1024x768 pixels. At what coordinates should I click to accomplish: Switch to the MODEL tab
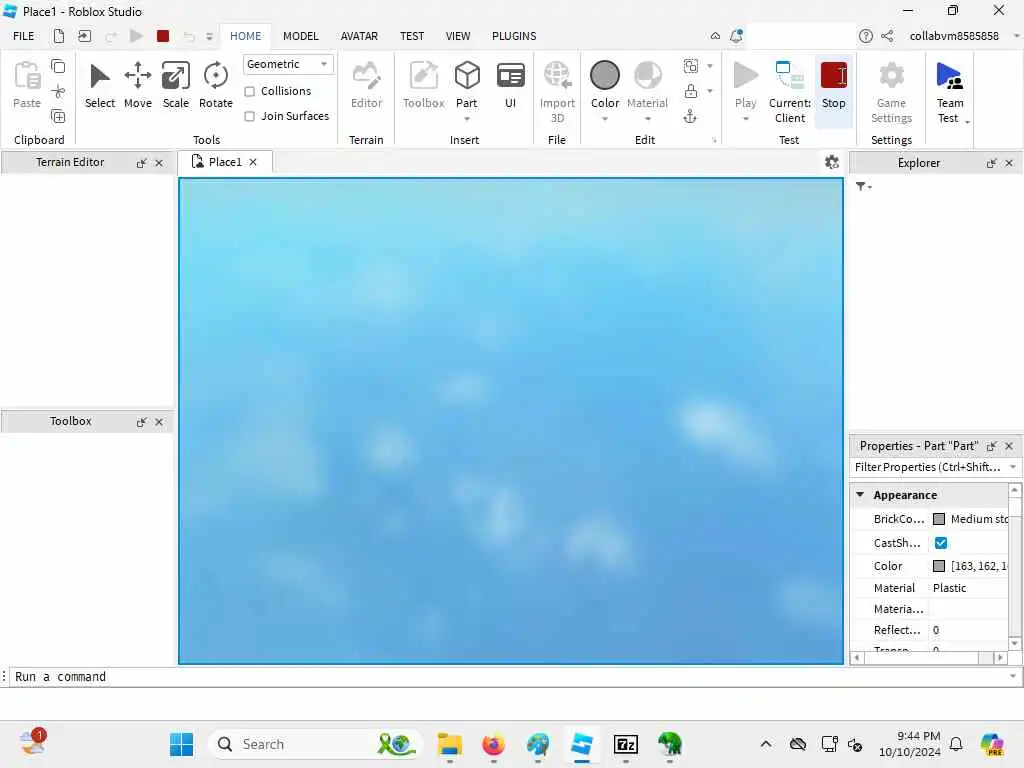coord(300,36)
